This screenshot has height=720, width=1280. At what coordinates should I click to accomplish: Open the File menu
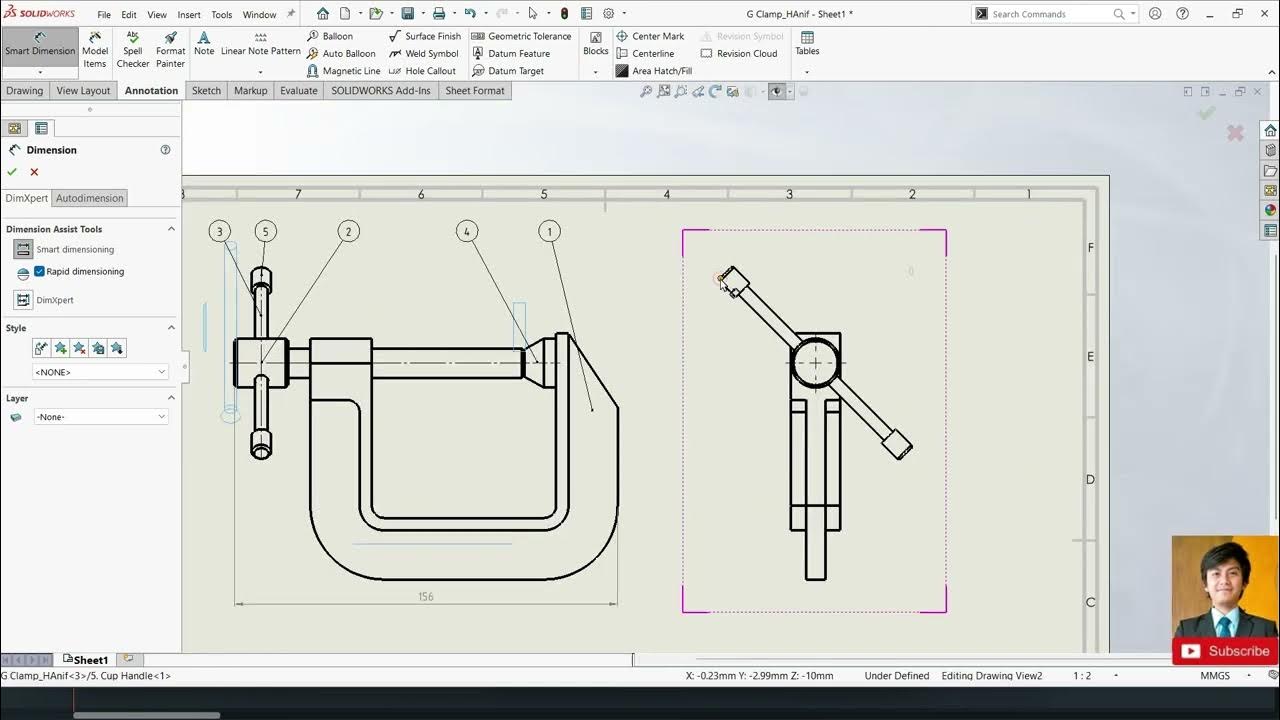pyautogui.click(x=104, y=15)
